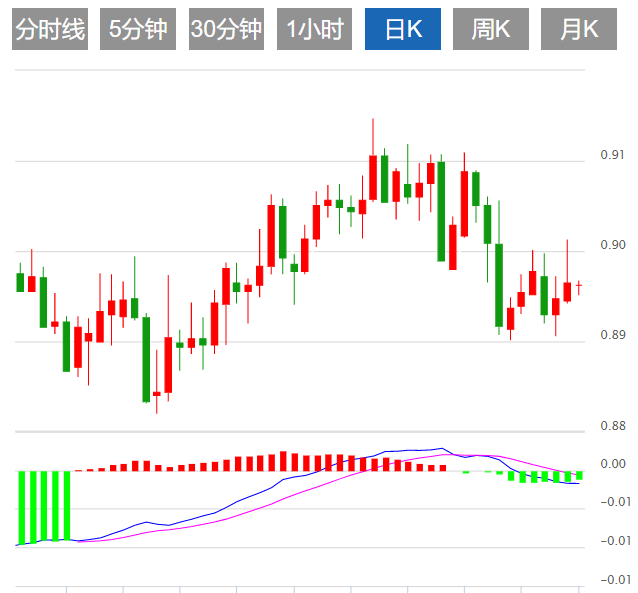Click the 0.90 price axis label
The height and width of the screenshot is (593, 638).
(x=613, y=245)
